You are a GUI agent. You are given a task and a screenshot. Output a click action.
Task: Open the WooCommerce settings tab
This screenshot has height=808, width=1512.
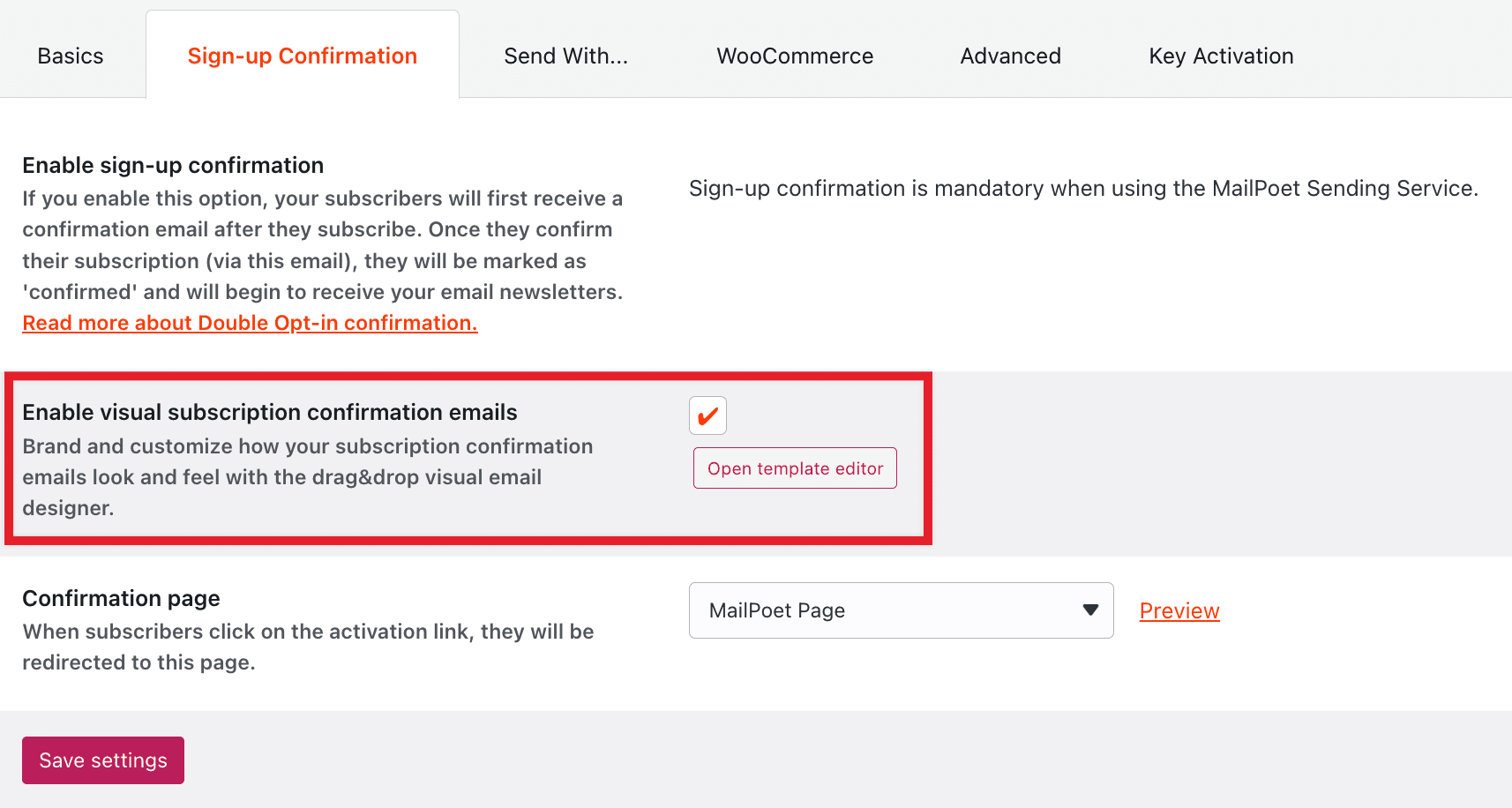tap(794, 56)
